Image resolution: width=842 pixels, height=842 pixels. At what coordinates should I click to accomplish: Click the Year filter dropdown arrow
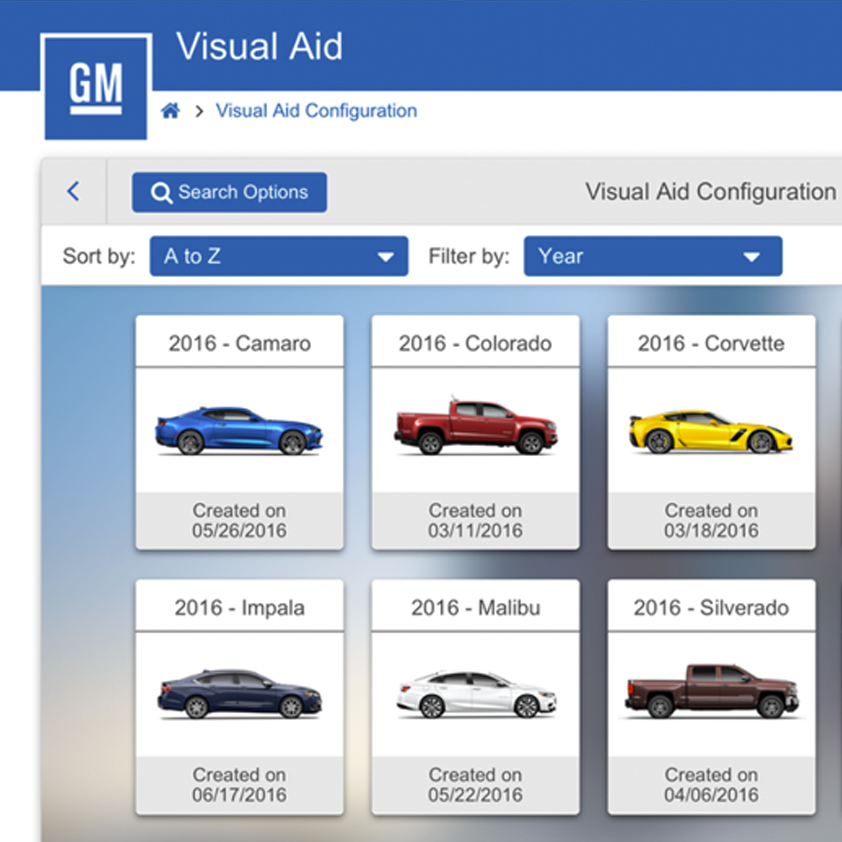click(751, 257)
